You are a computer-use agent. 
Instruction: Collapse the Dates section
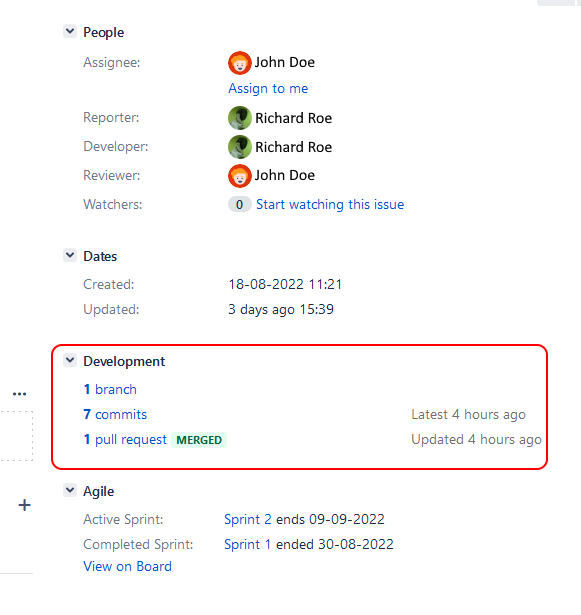(x=70, y=255)
